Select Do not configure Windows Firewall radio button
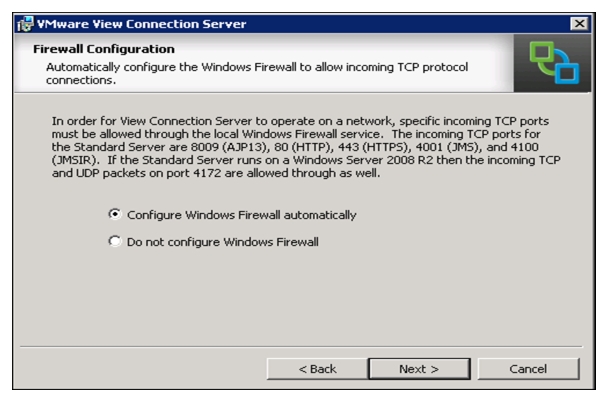The image size is (609, 403). pyautogui.click(x=115, y=241)
